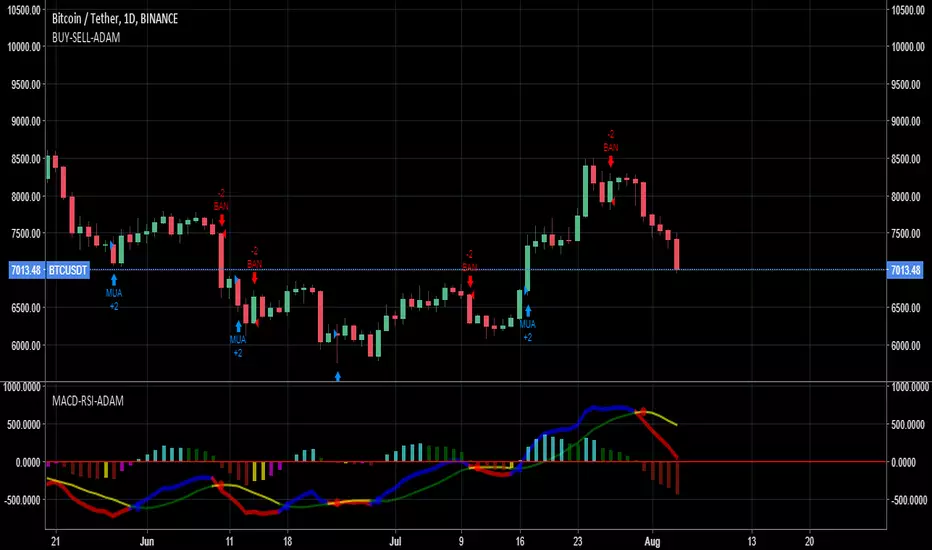Click the Jun date label on time axis
The image size is (932, 550).
[x=147, y=542]
